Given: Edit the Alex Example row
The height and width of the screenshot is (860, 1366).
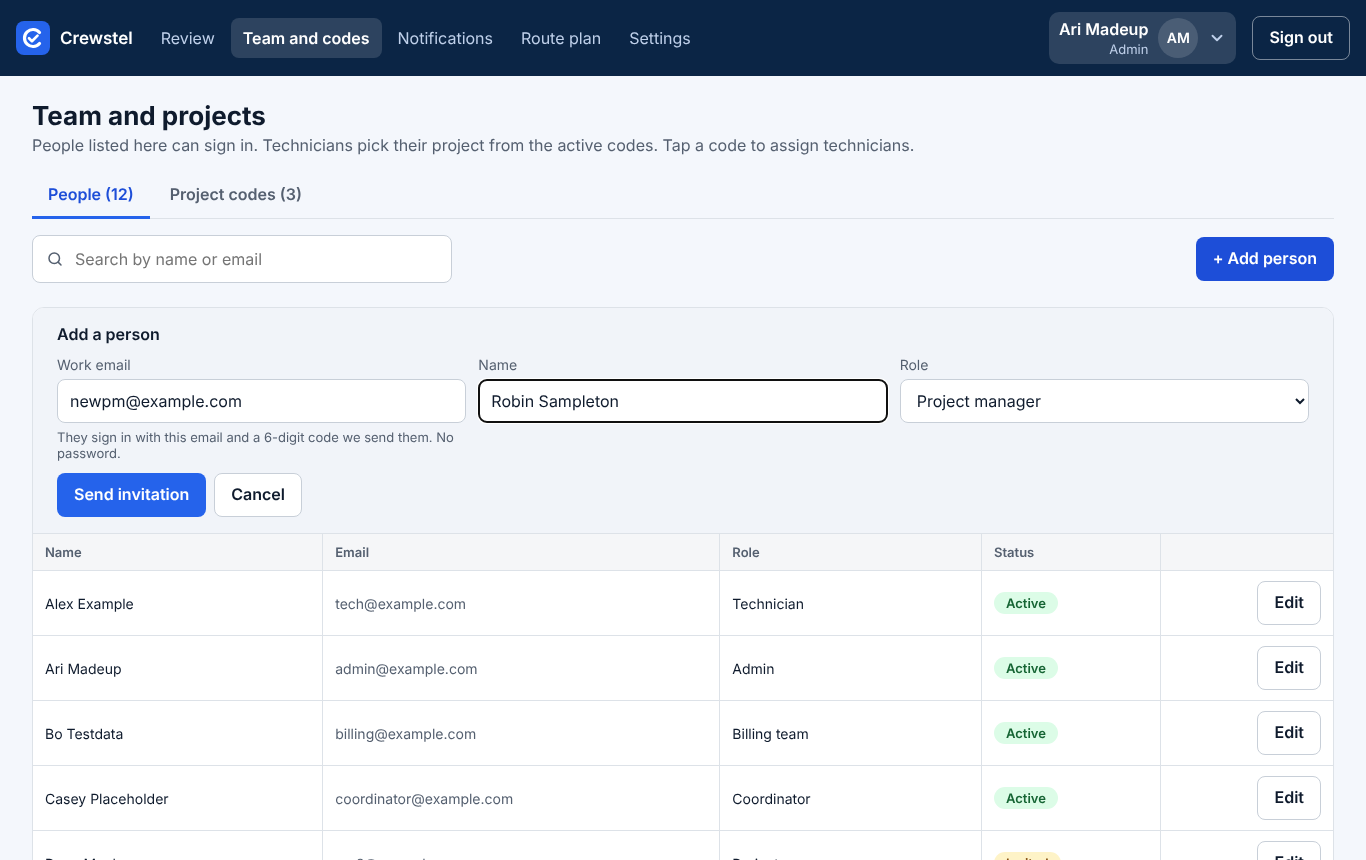Looking at the screenshot, I should tap(1289, 603).
